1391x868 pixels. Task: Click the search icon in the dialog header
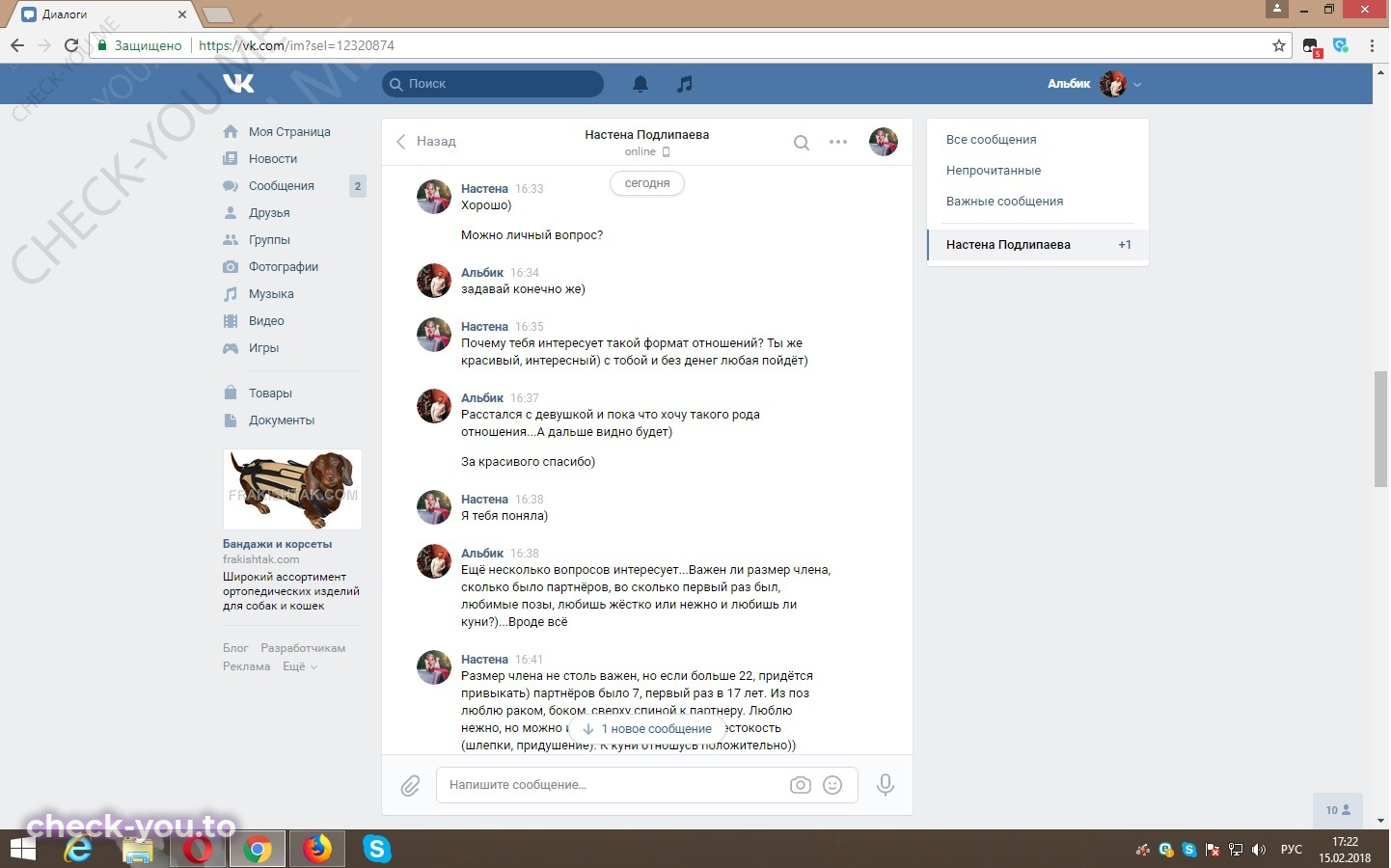coord(801,143)
